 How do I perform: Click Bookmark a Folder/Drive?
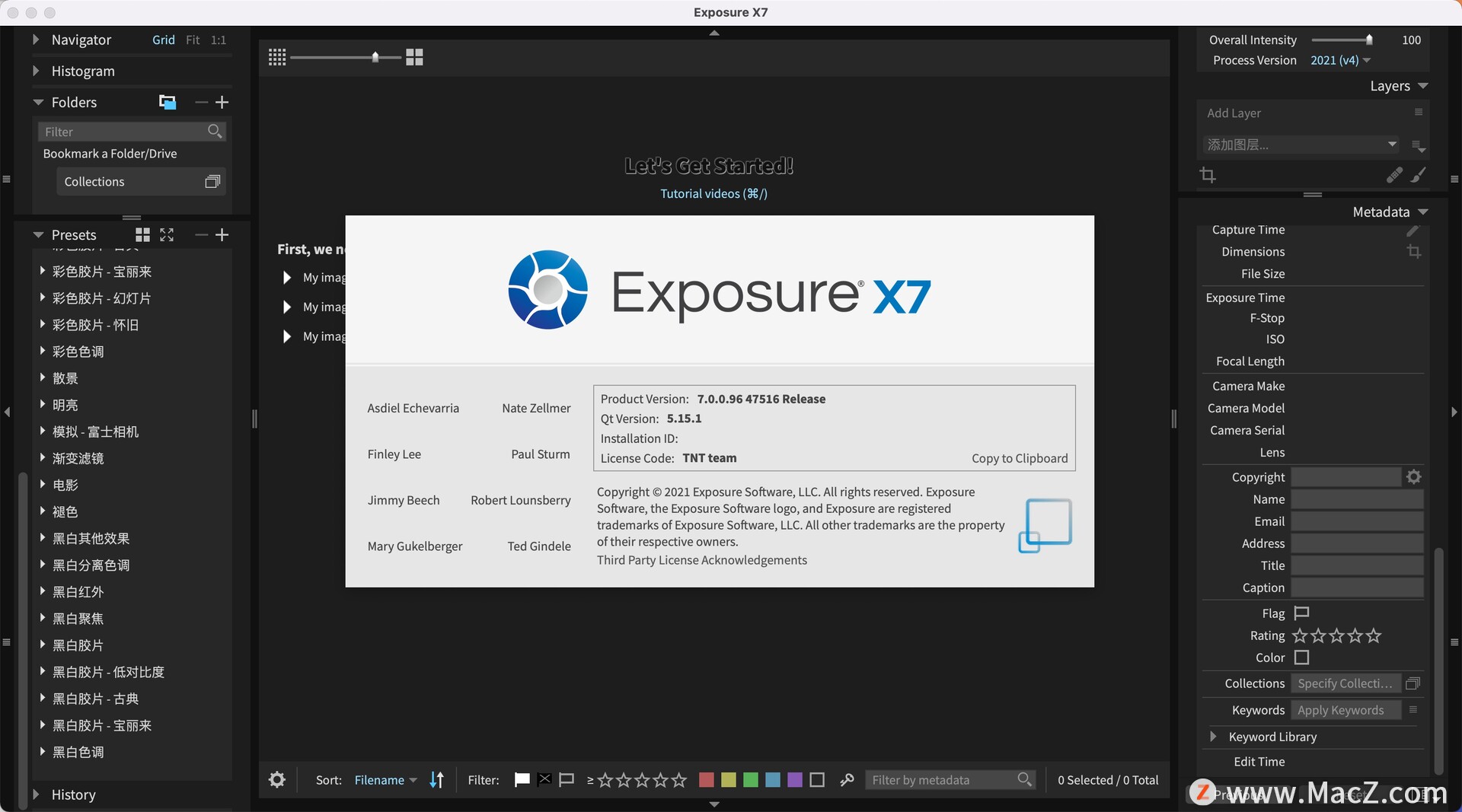[110, 154]
